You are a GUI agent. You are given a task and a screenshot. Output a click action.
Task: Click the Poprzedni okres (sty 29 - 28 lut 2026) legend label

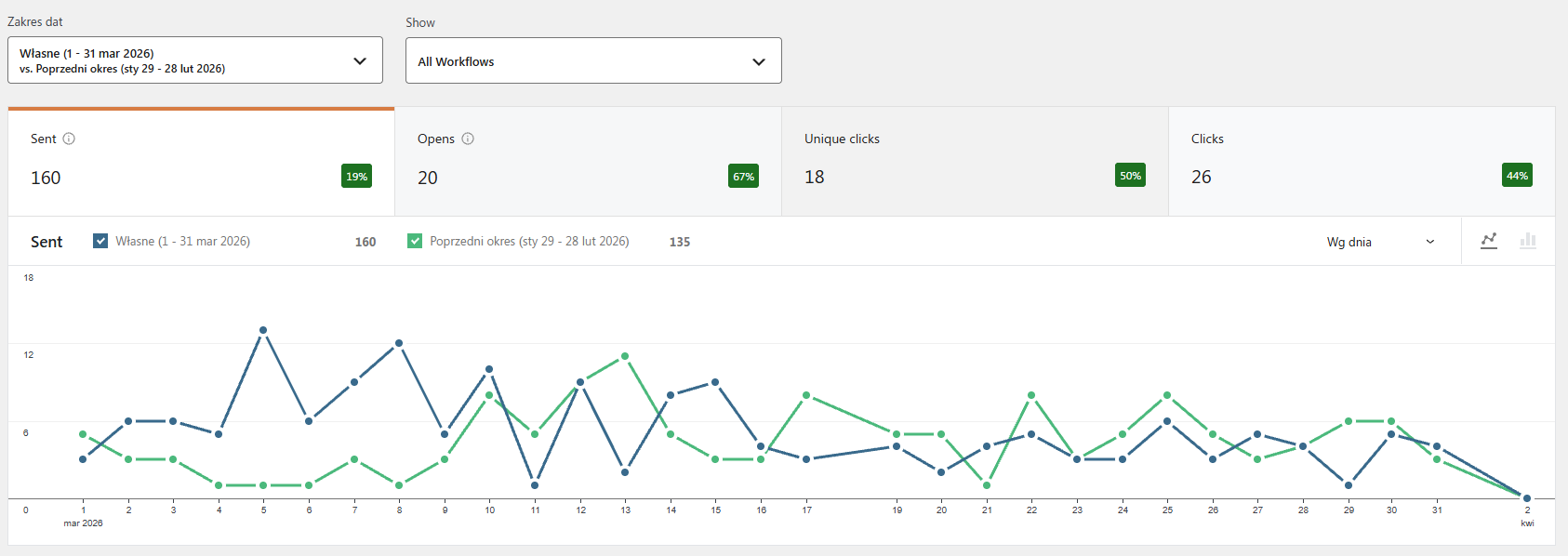[529, 241]
